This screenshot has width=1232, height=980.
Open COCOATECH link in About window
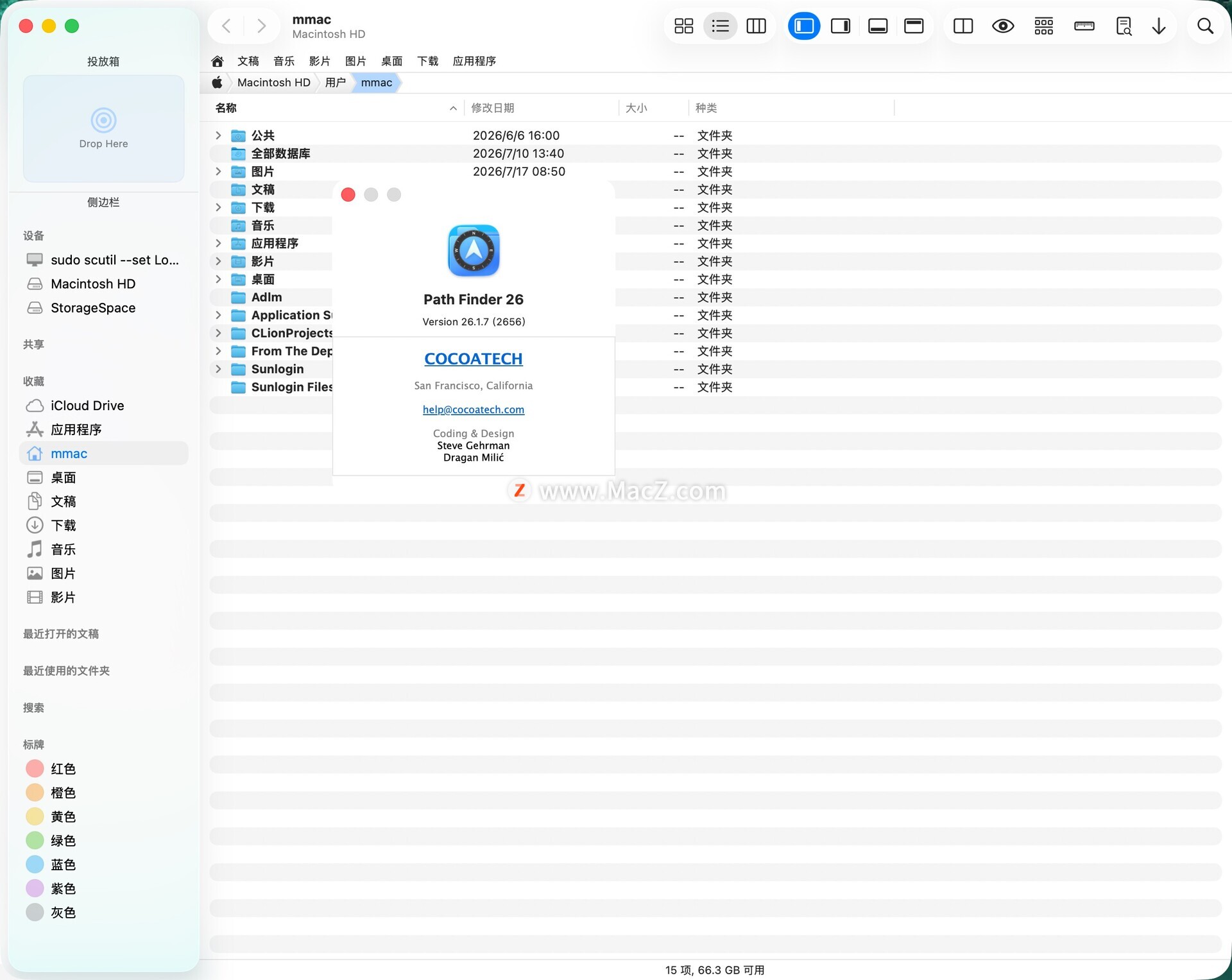474,359
